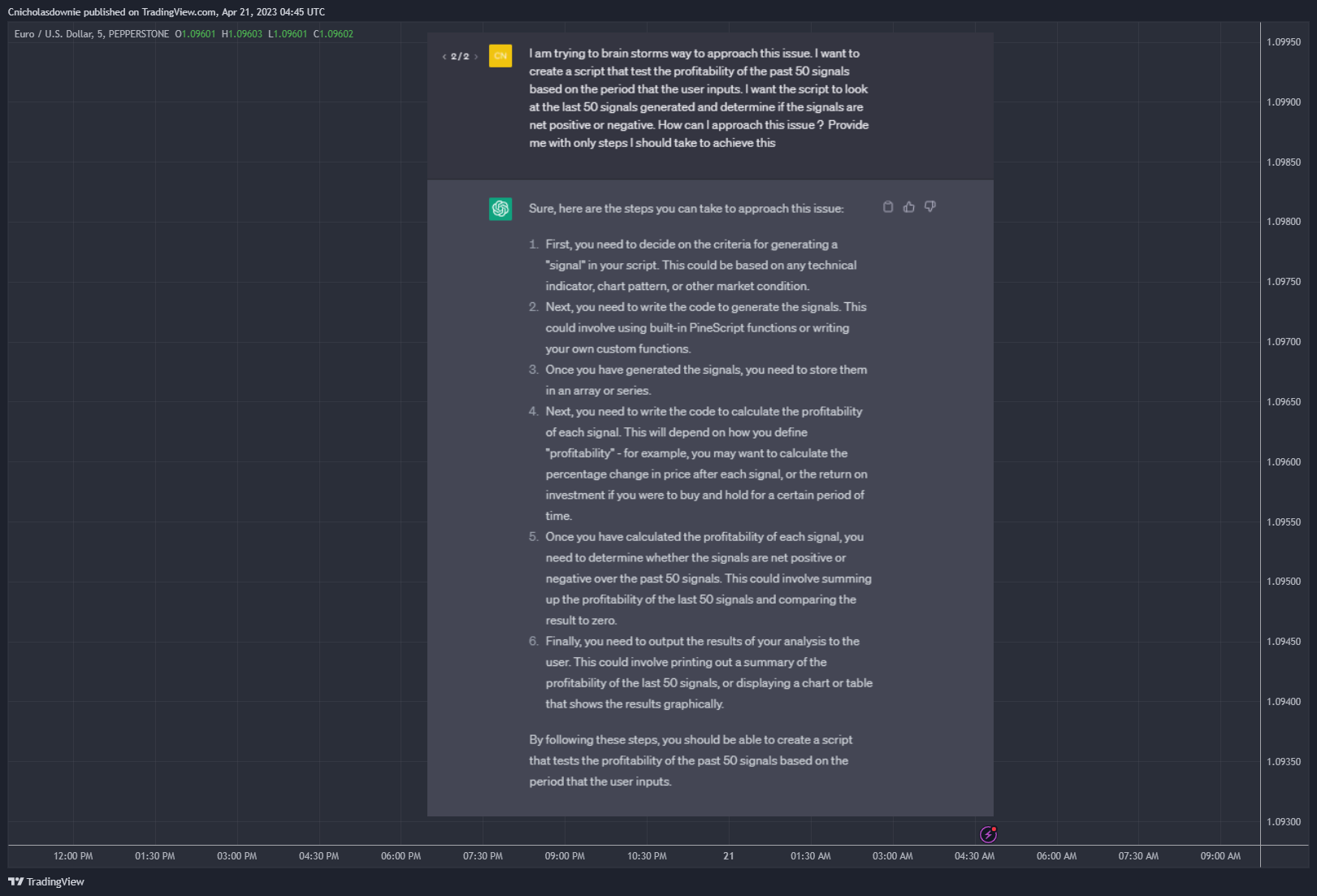1317x896 pixels.
Task: Click the 1.09500 price scale label
Action: 1284,582
